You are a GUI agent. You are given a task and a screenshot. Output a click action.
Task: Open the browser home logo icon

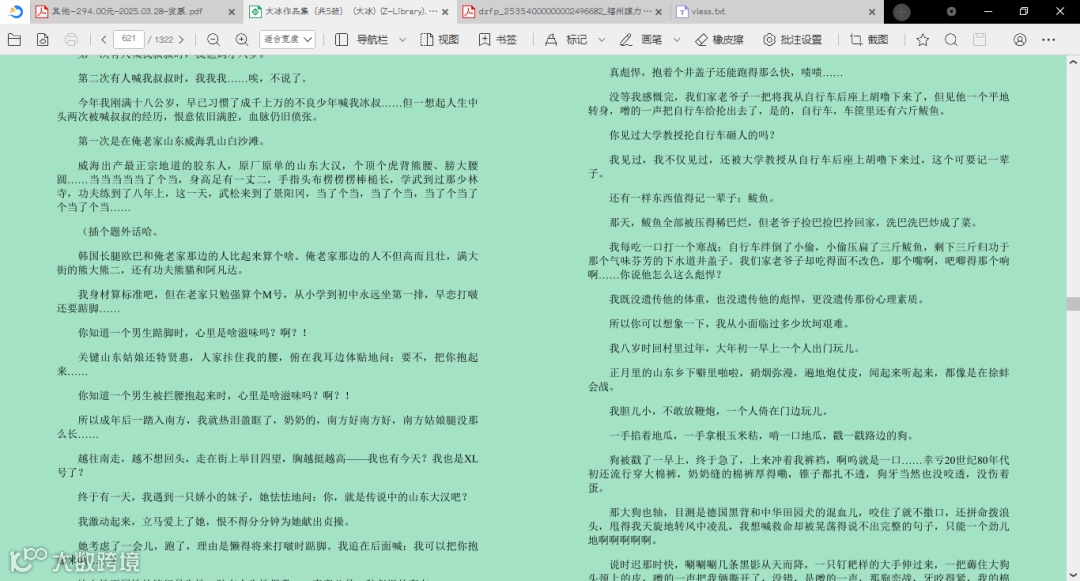pos(15,12)
